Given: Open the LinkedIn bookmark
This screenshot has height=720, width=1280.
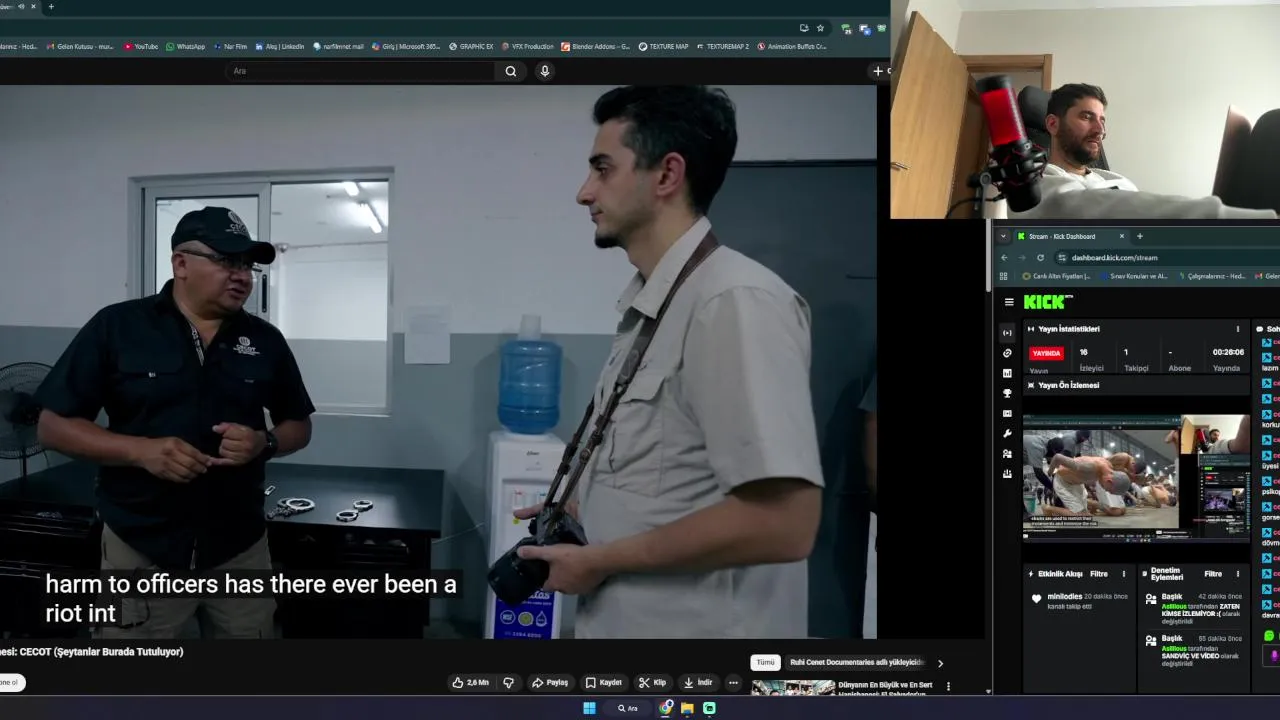Looking at the screenshot, I should pos(280,46).
